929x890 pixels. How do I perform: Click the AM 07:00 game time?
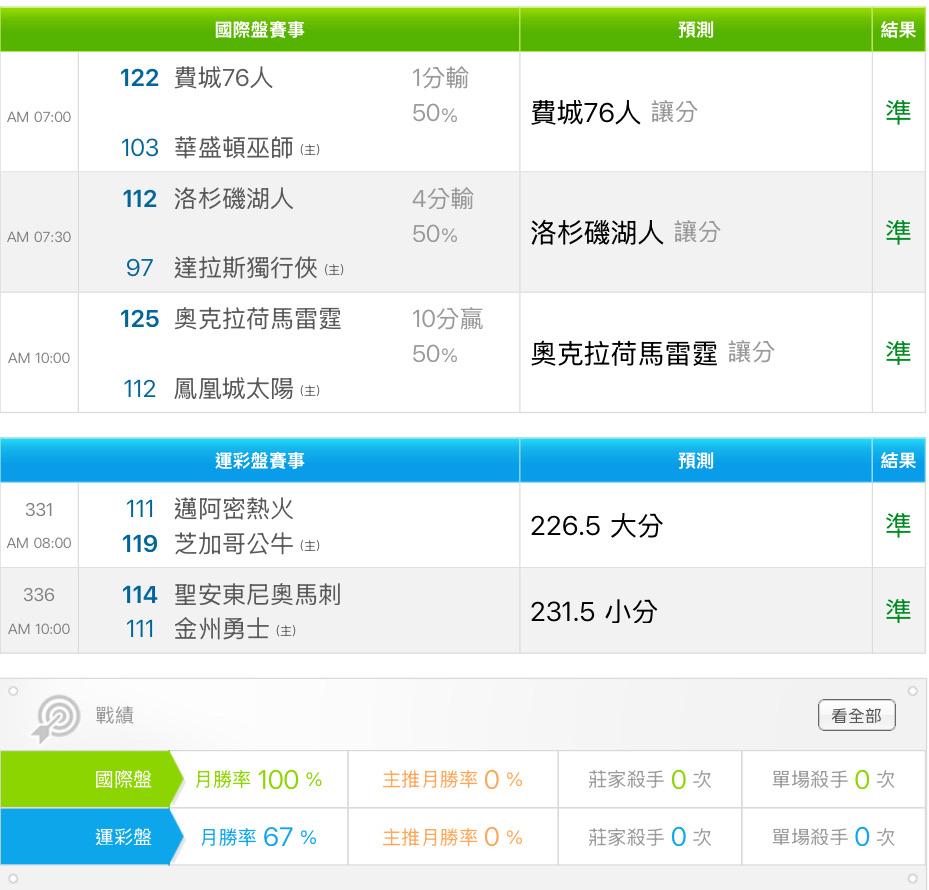tap(39, 117)
